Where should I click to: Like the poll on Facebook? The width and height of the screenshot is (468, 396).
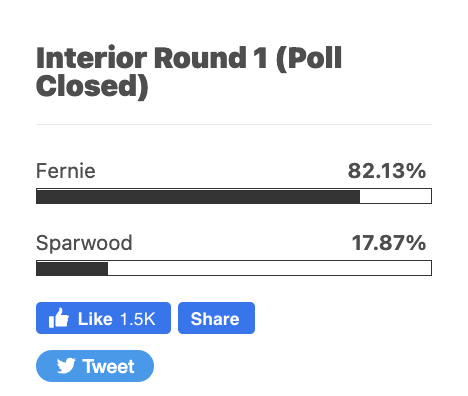point(103,318)
